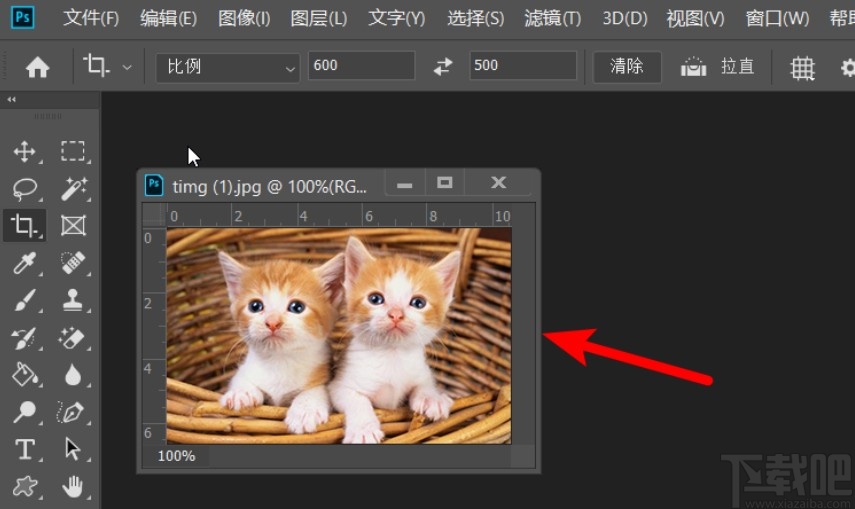
Task: Collapse the tools panel with double arrows
Action: coord(12,100)
